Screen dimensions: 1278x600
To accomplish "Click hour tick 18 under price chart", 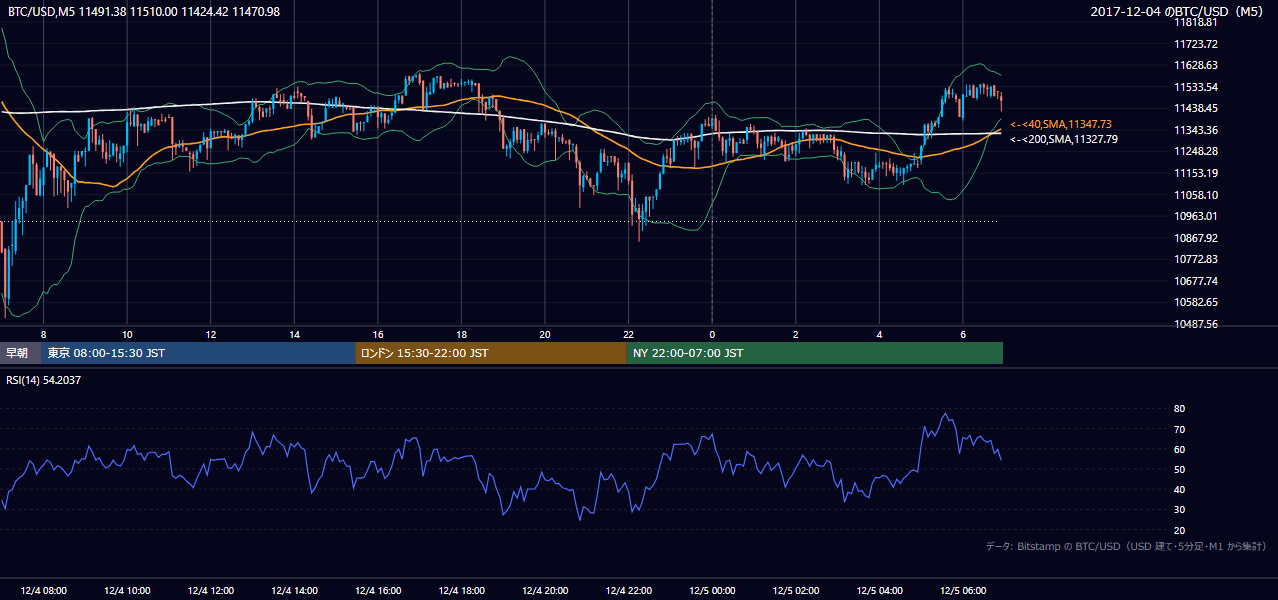I will click(461, 334).
